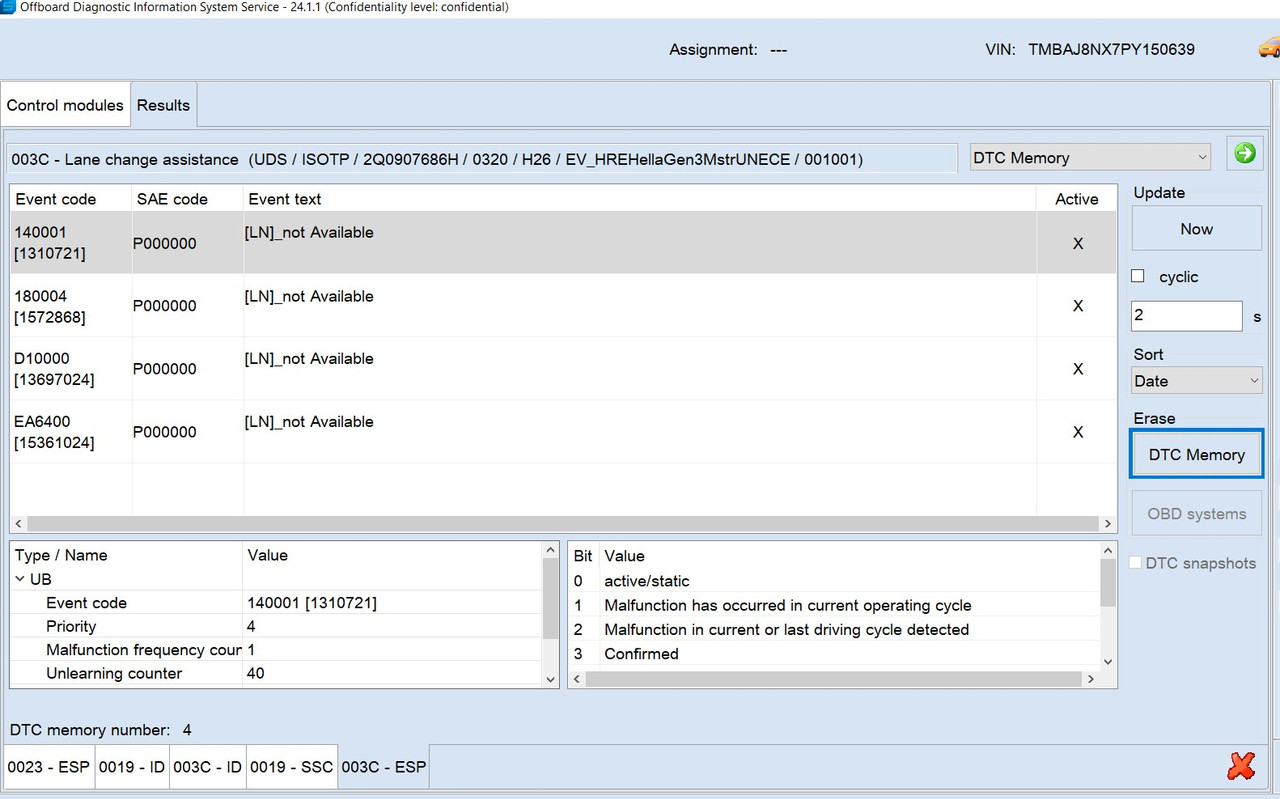Click the Malfunction frequency counter row
This screenshot has height=799, width=1280.
[277, 650]
